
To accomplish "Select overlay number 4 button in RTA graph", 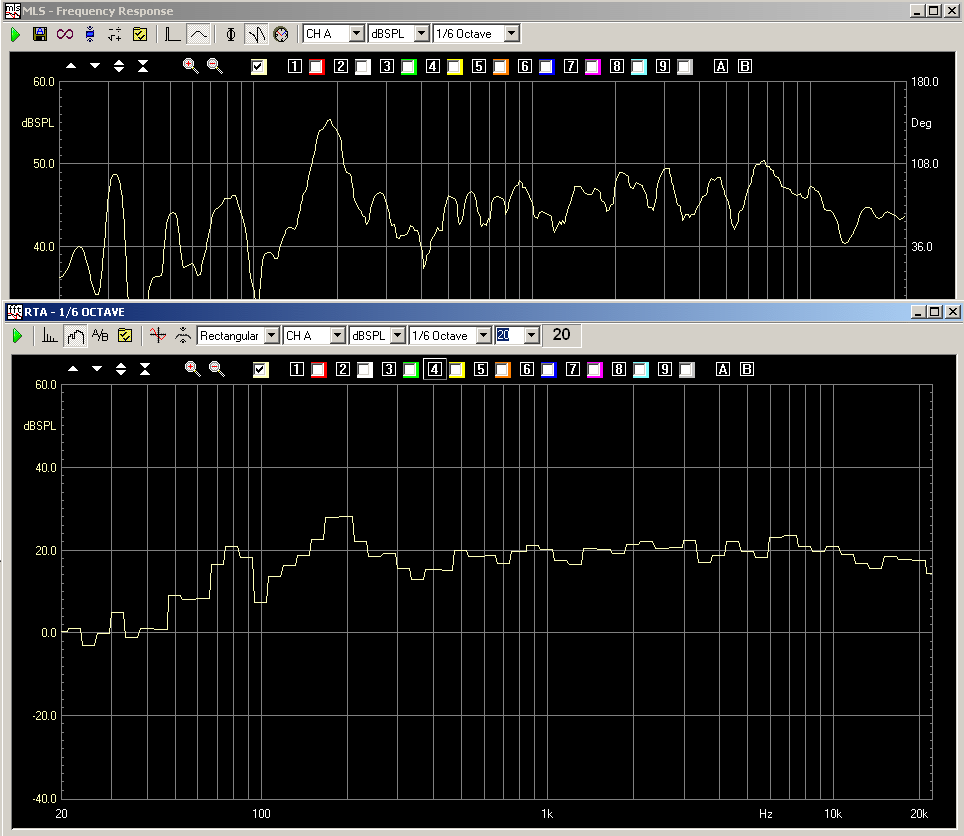I will (434, 370).
